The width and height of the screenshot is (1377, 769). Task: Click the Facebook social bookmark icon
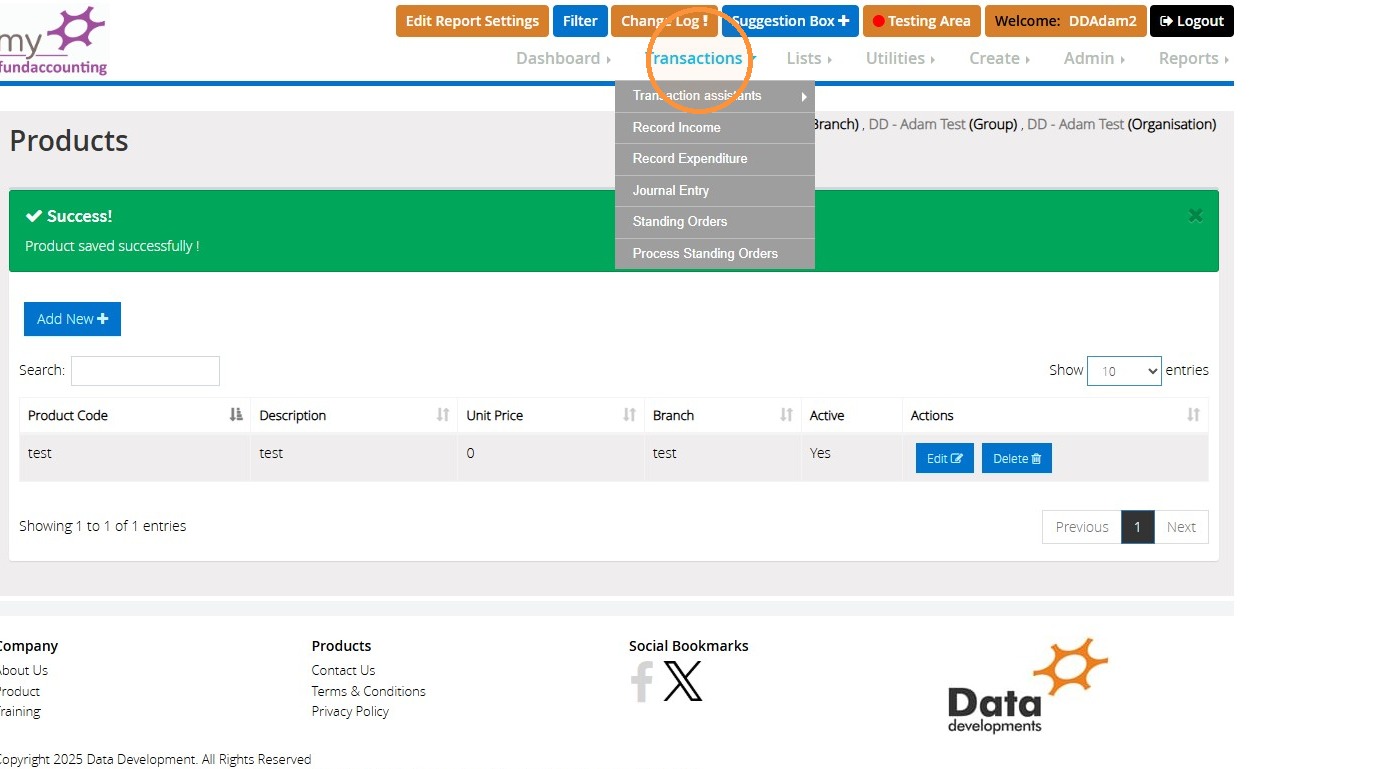[x=641, y=681]
